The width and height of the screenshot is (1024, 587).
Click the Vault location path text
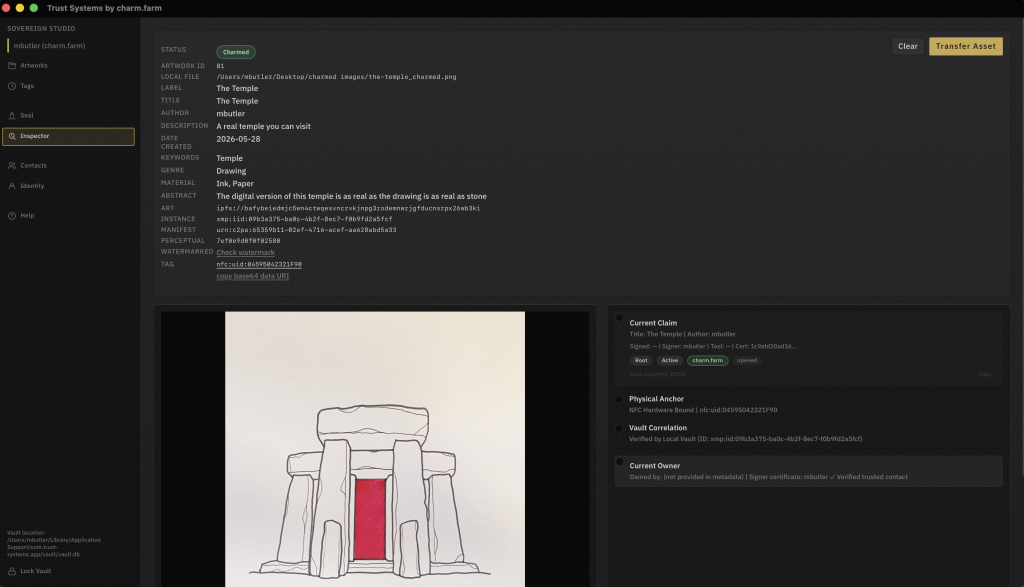click(54, 544)
